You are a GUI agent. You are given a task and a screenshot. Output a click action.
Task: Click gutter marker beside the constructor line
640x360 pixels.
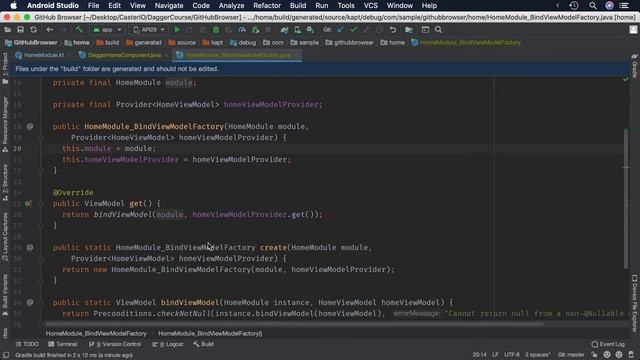(x=30, y=127)
